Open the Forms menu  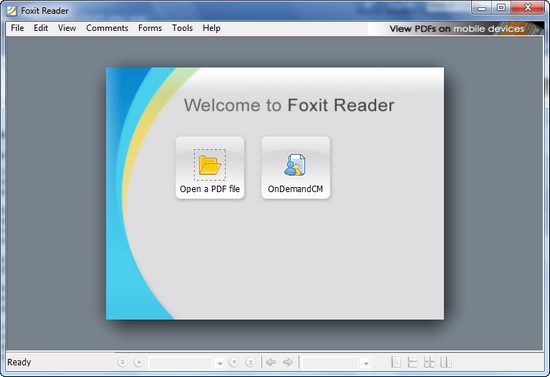click(150, 28)
